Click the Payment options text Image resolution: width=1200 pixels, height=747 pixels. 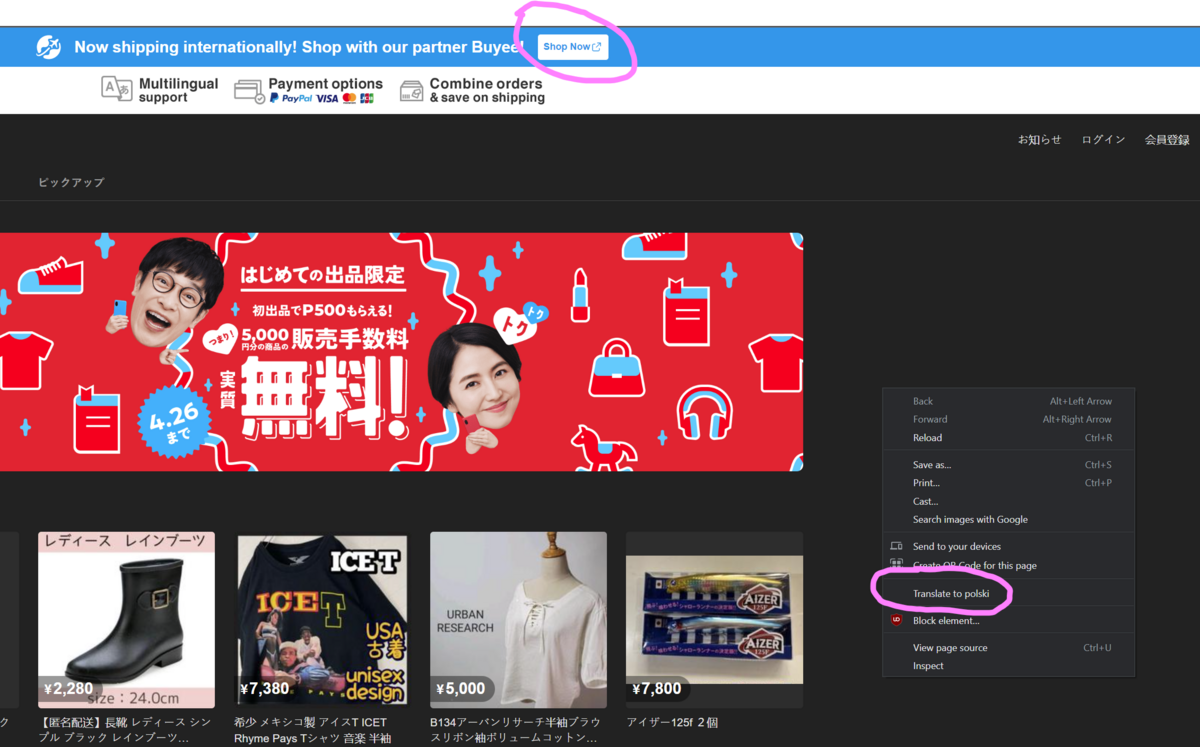(326, 84)
